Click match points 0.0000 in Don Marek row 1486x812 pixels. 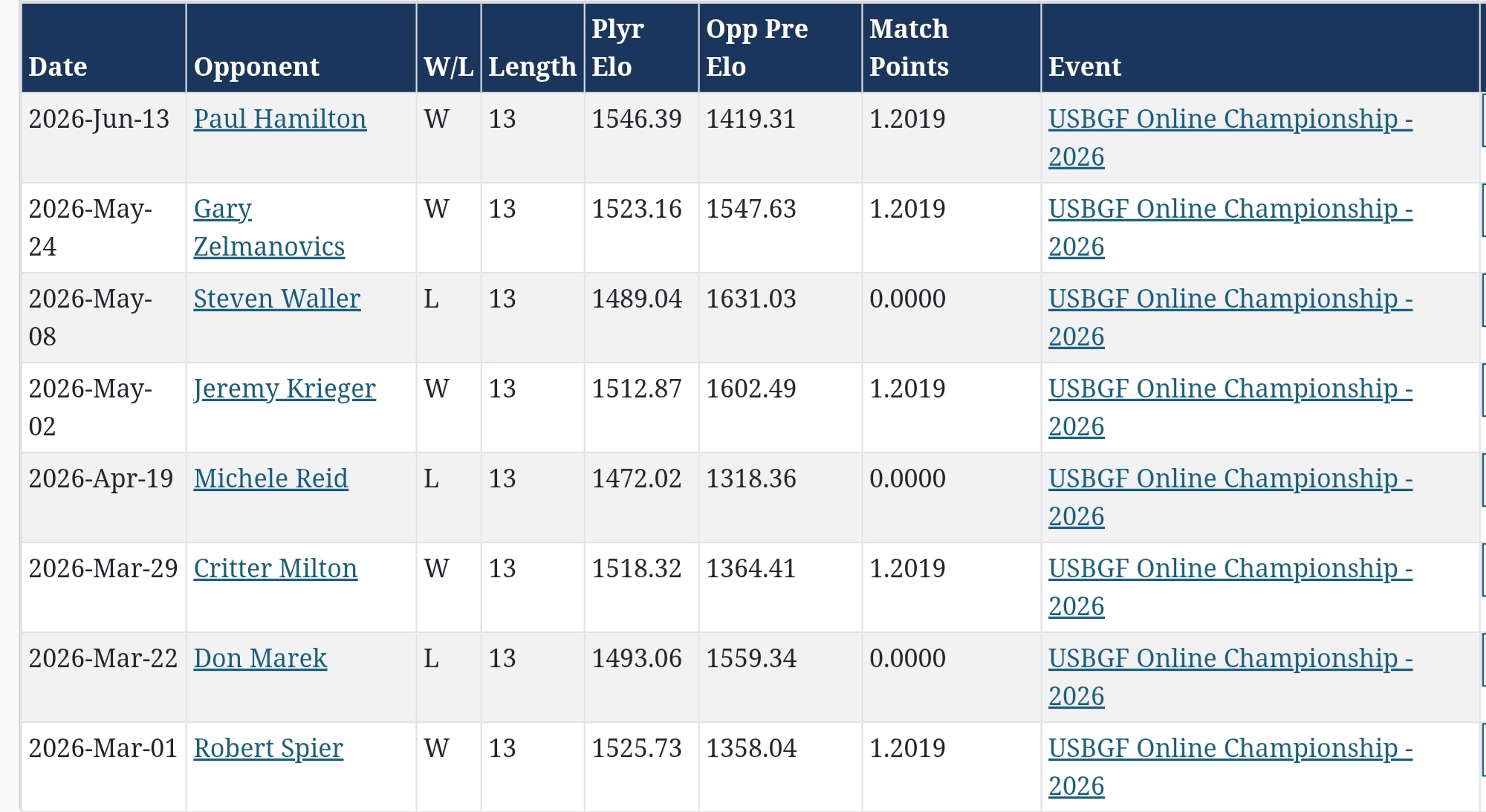coord(907,658)
